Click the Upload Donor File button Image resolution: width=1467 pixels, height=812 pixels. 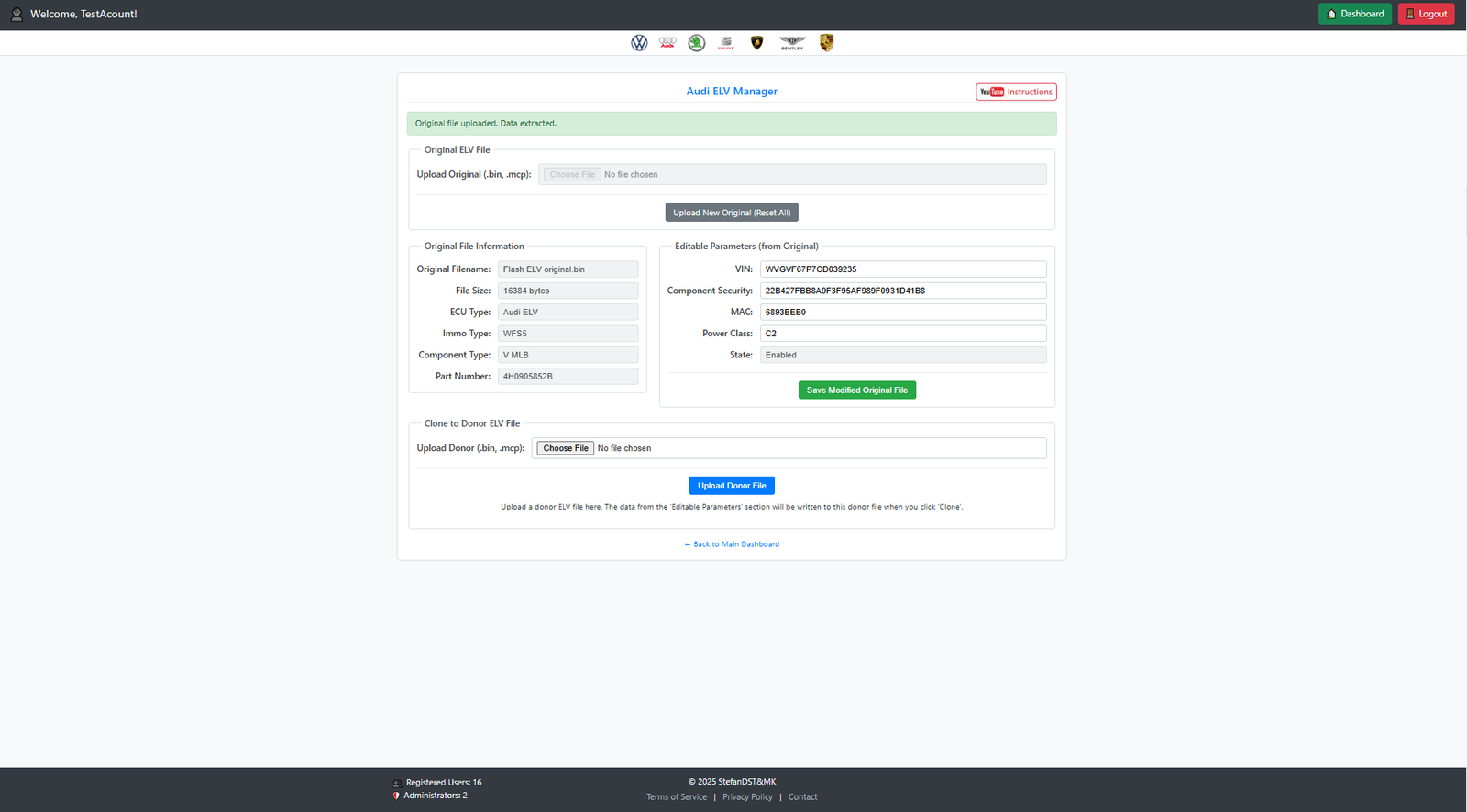[x=732, y=486]
